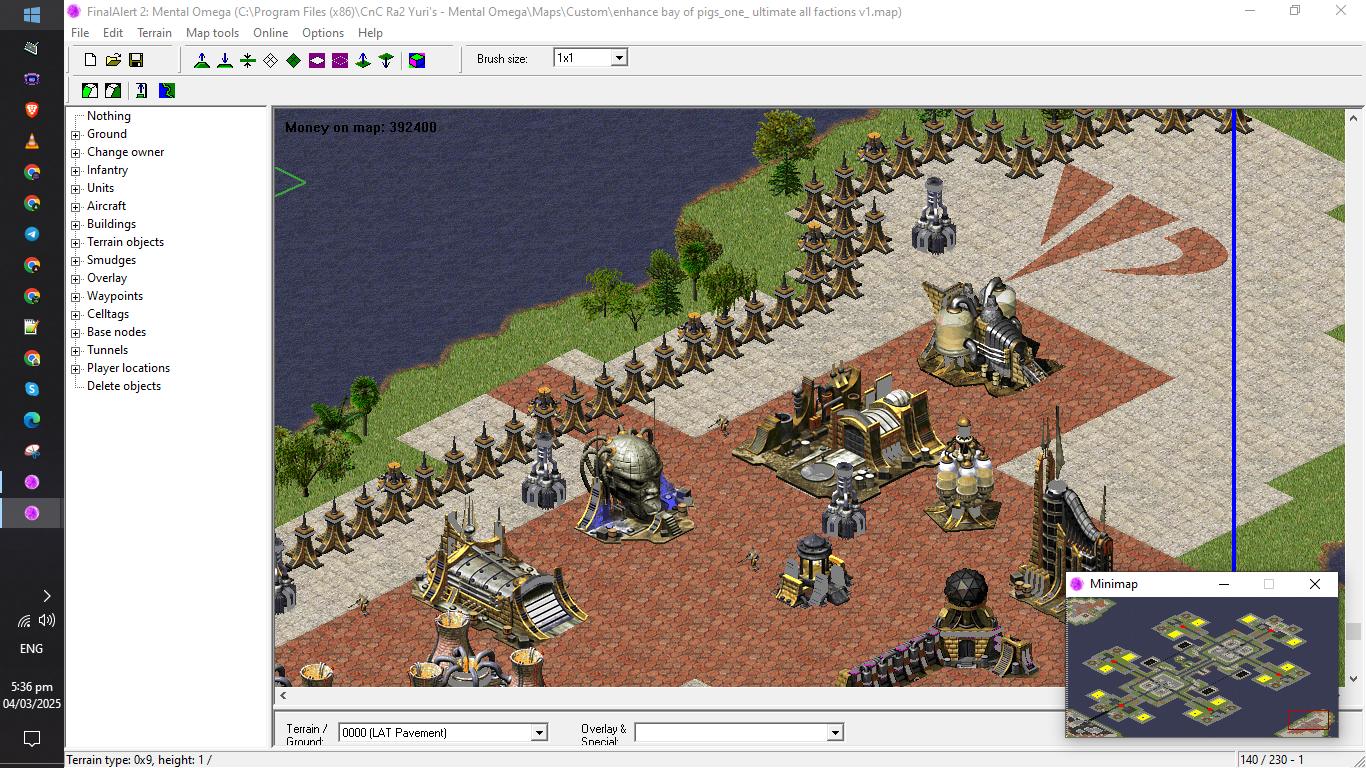Click the solid green diamond Show tilesets icon
This screenshot has height=768, width=1366.
[x=294, y=60]
